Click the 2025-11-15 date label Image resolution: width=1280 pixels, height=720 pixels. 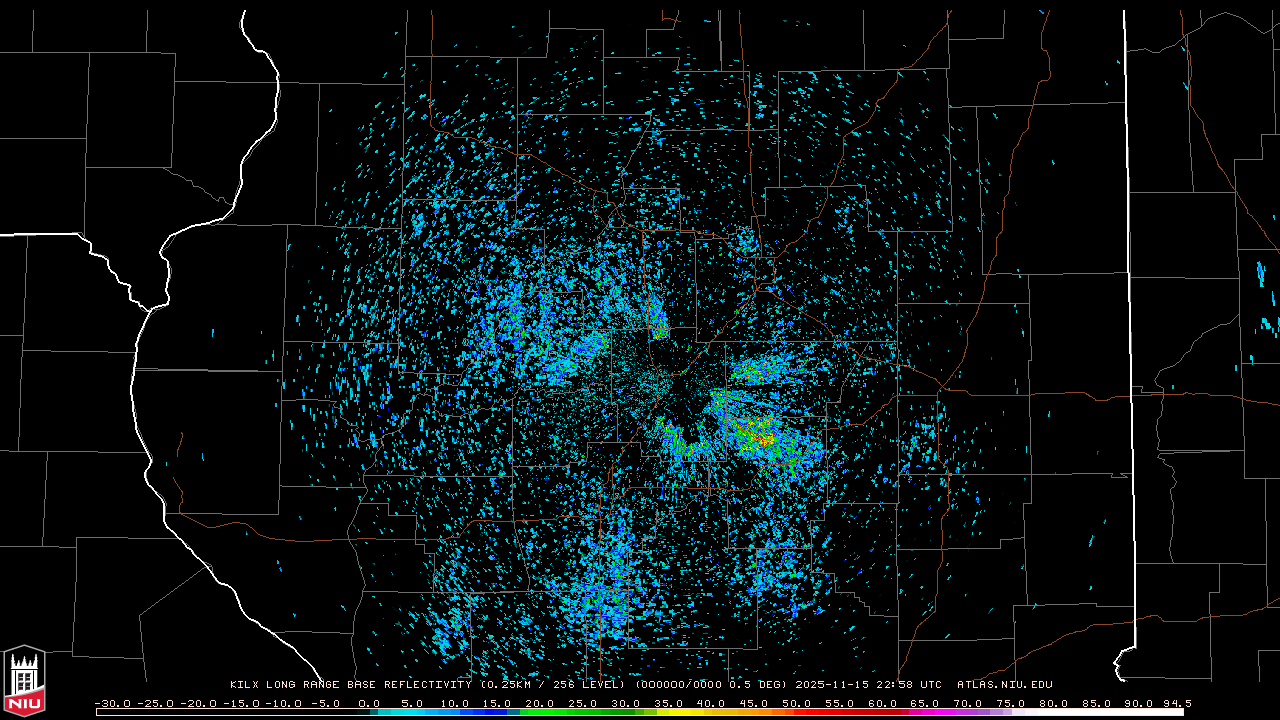pos(832,685)
